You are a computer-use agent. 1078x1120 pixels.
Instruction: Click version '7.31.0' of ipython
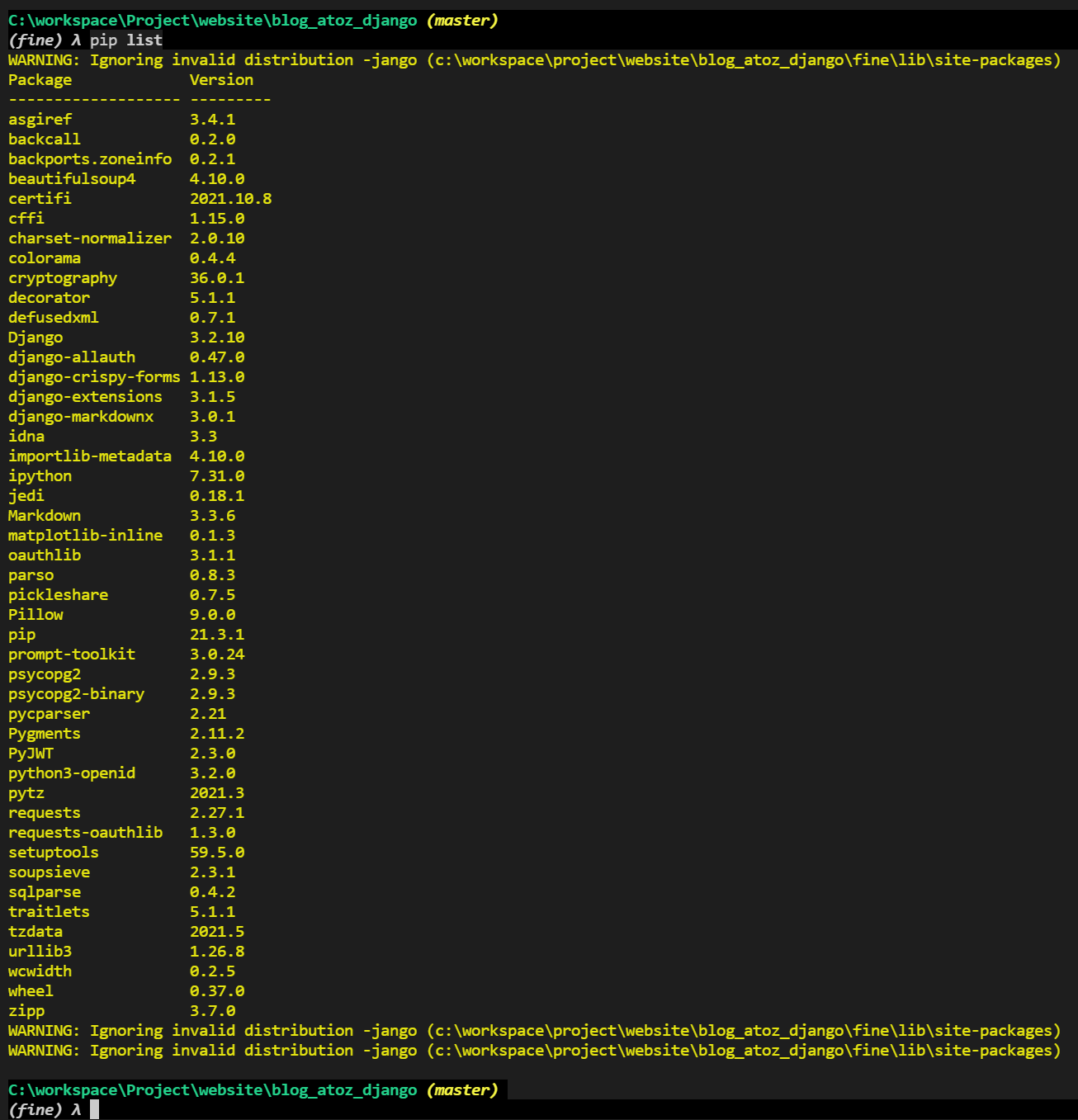[217, 476]
